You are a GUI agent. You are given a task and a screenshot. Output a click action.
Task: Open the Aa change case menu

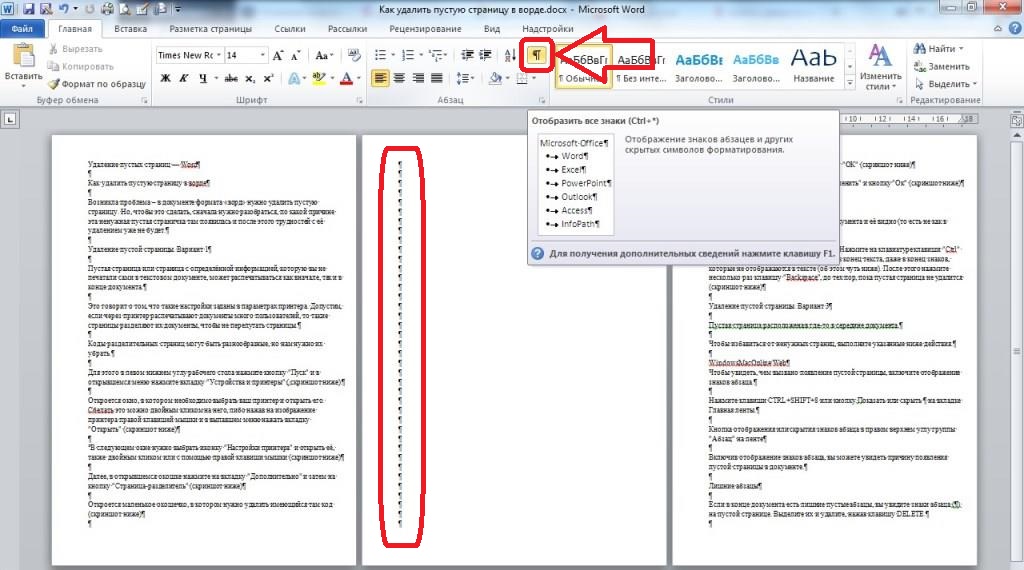click(324, 55)
